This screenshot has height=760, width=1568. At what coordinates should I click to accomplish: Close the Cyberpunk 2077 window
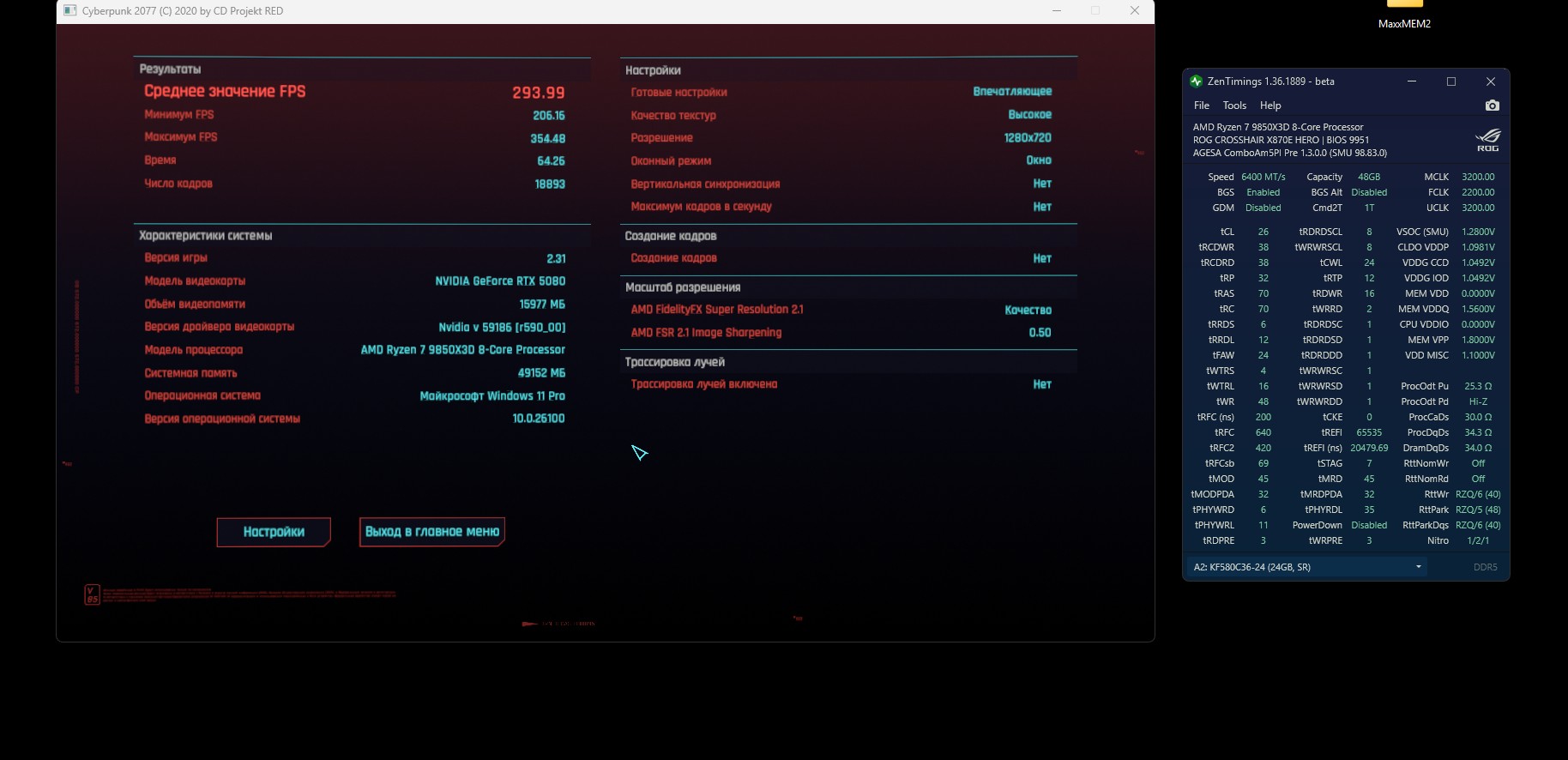click(x=1135, y=11)
